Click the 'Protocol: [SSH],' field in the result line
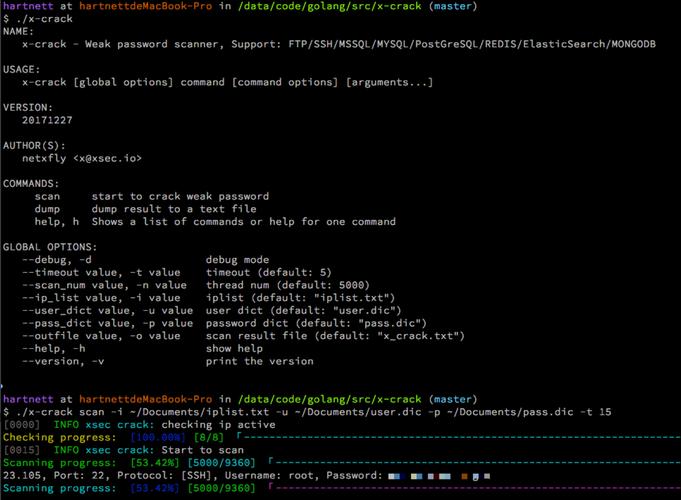681x500 pixels. coord(168,476)
